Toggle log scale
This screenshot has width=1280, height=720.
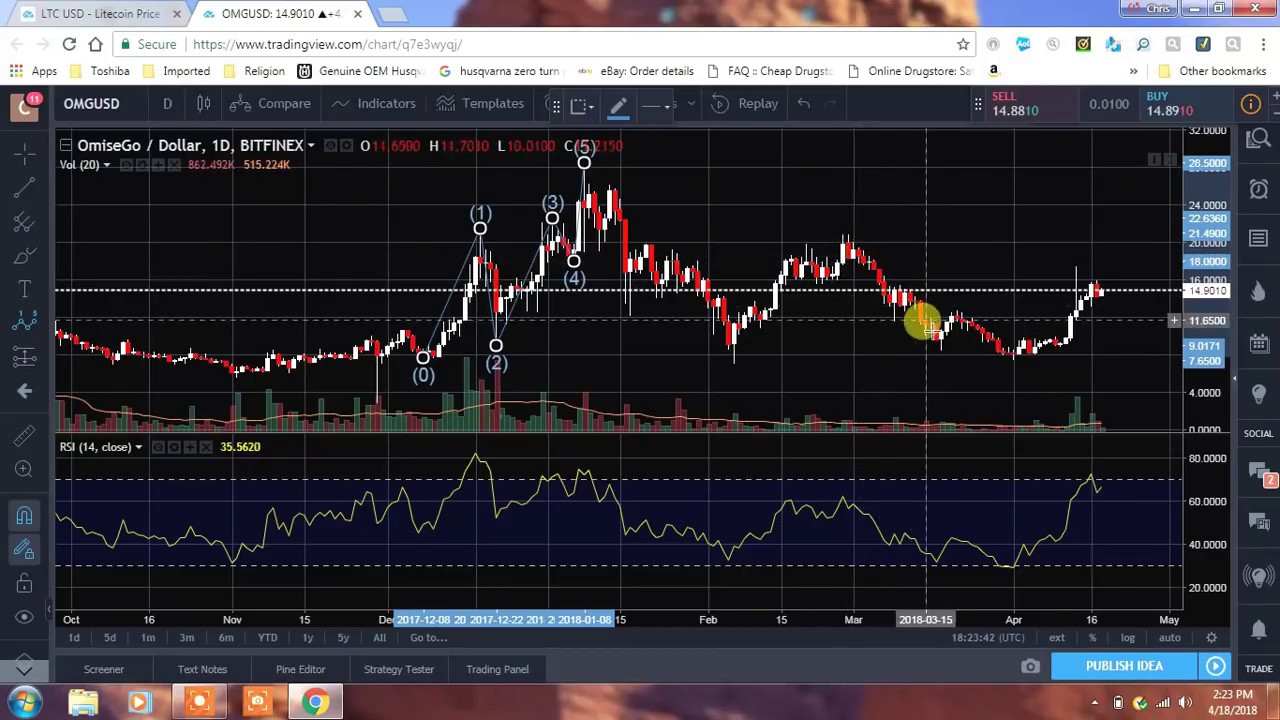1128,638
